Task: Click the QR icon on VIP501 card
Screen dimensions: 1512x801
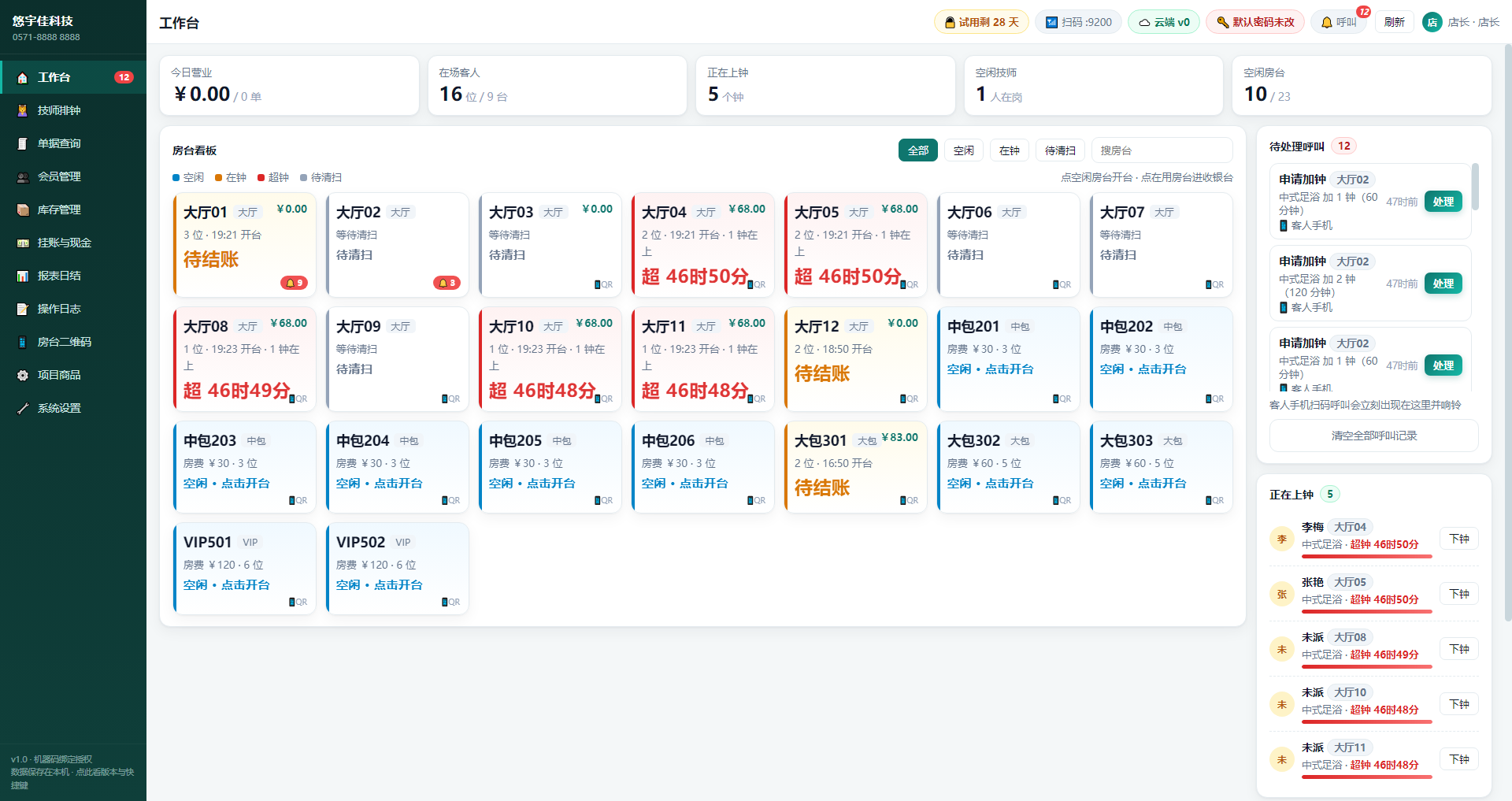Action: coord(298,603)
